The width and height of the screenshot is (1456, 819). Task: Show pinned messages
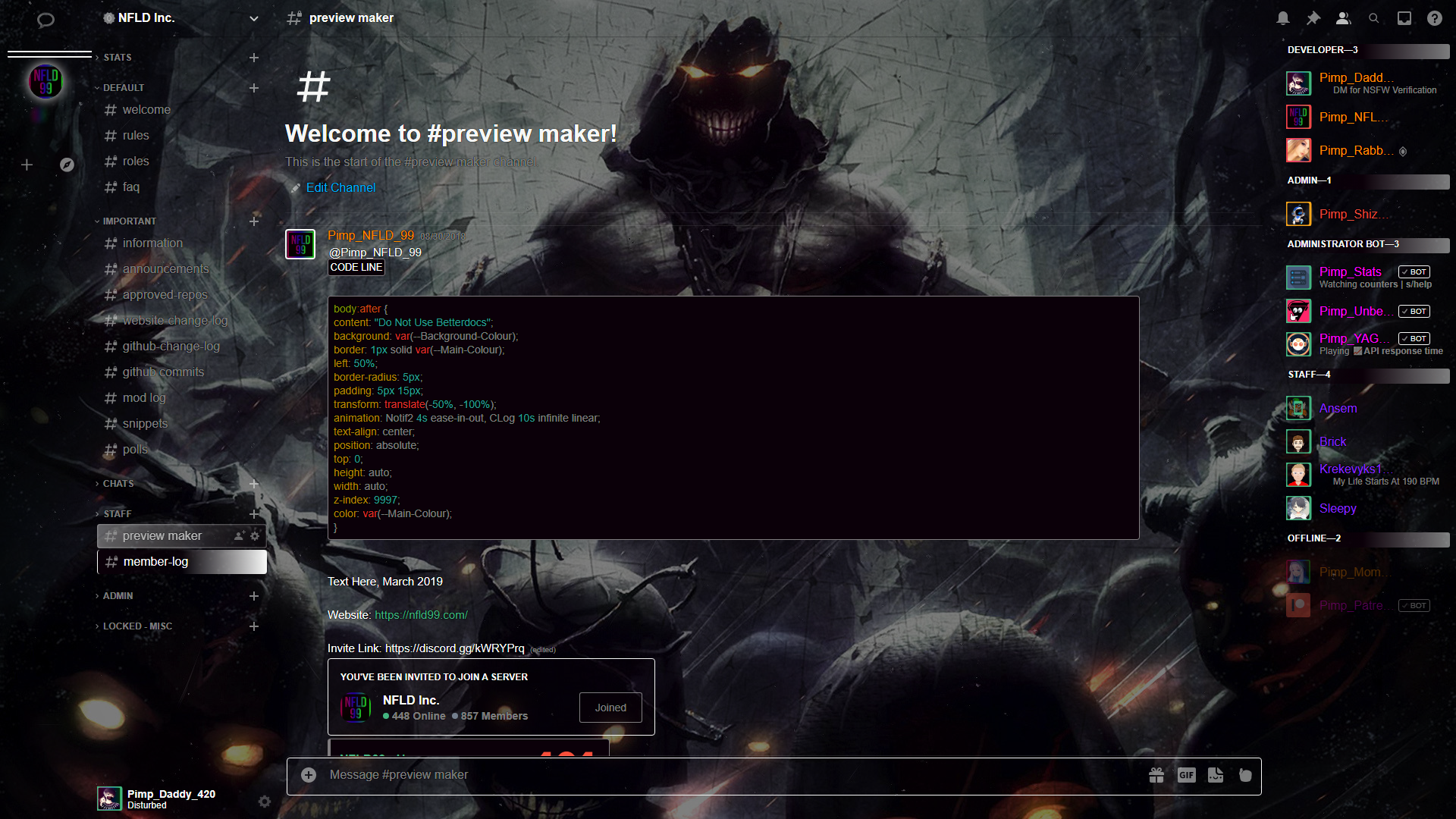click(1313, 18)
